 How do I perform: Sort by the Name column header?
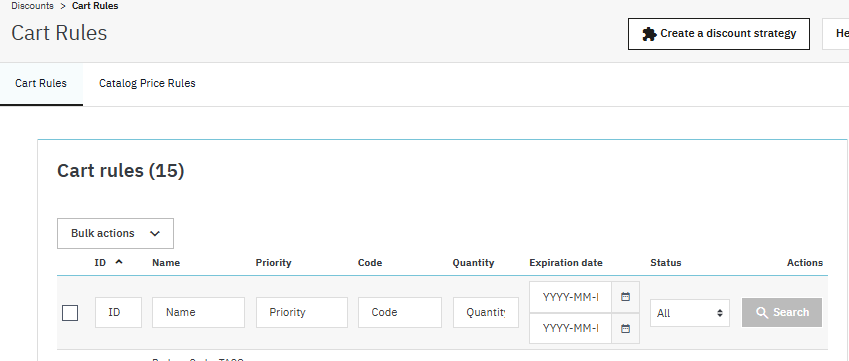tap(166, 262)
